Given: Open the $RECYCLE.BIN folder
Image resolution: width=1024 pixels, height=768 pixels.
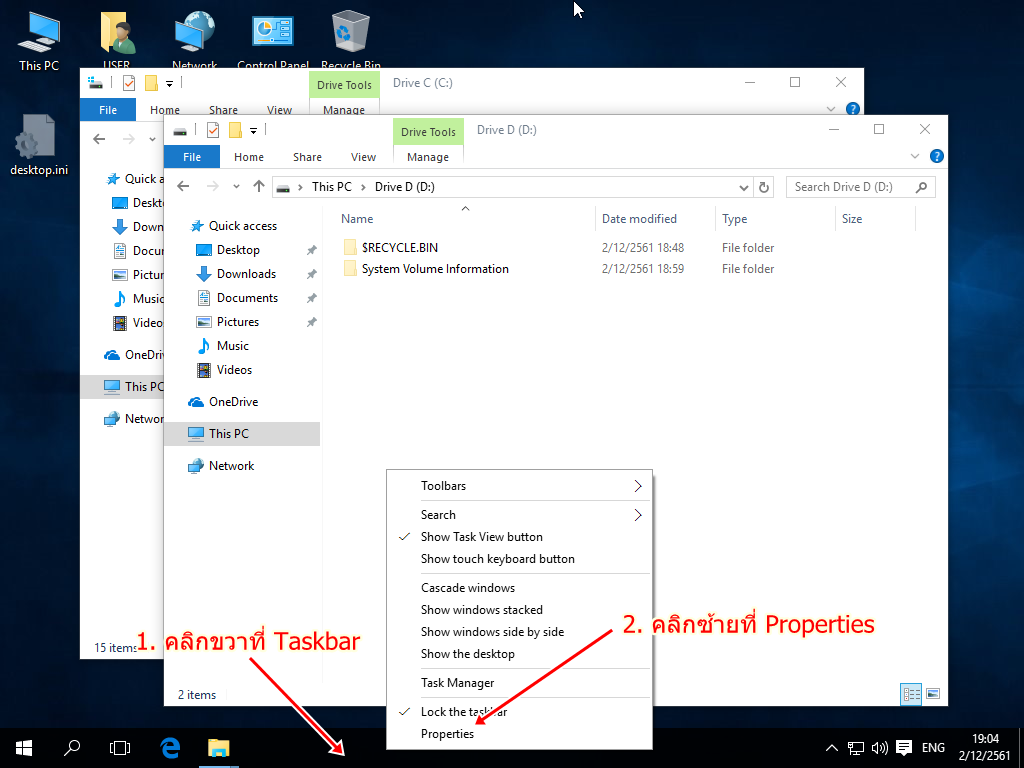Looking at the screenshot, I should click(x=399, y=247).
